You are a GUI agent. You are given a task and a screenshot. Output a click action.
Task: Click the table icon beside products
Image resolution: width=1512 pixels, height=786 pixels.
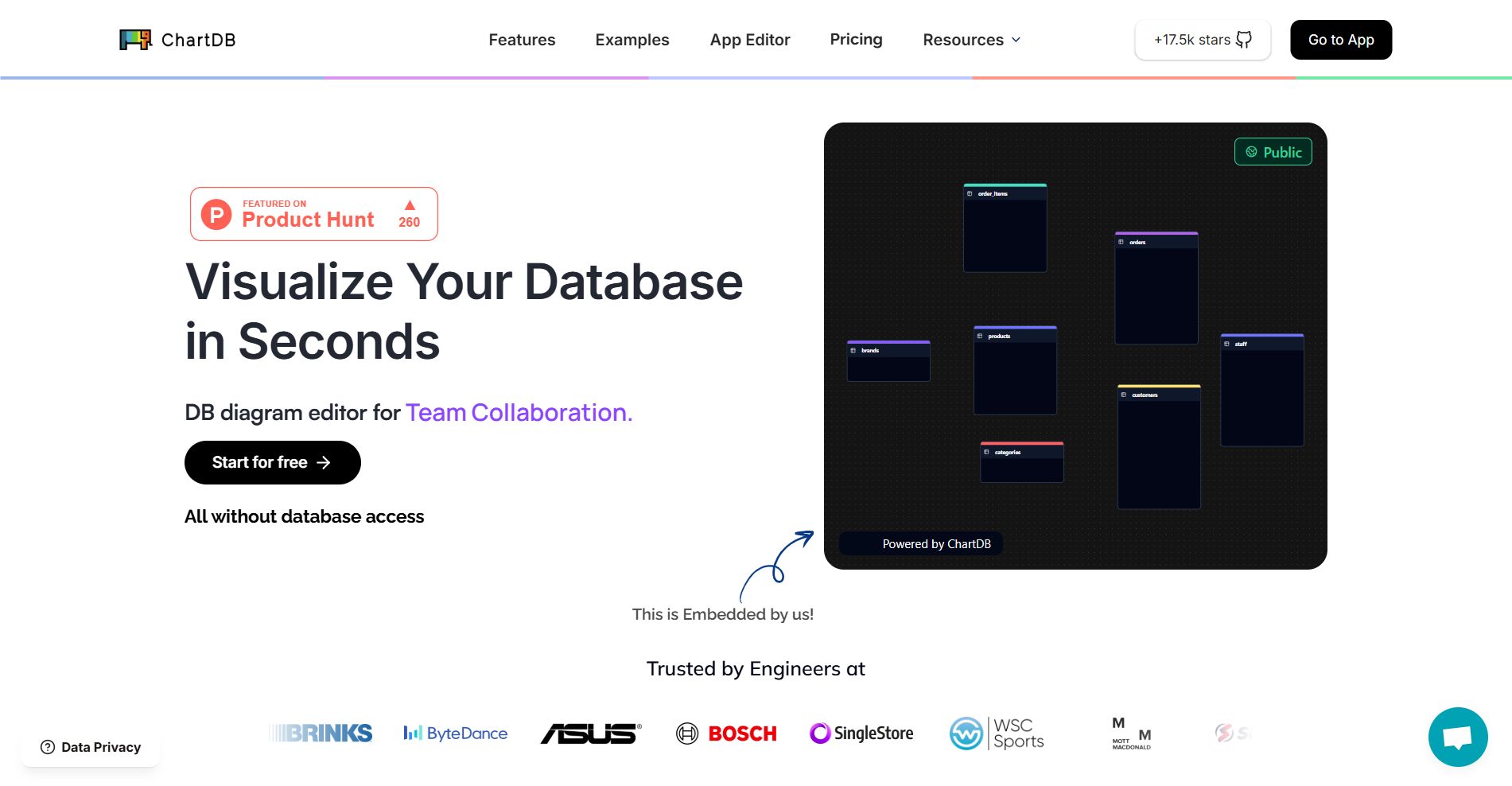pyautogui.click(x=980, y=336)
